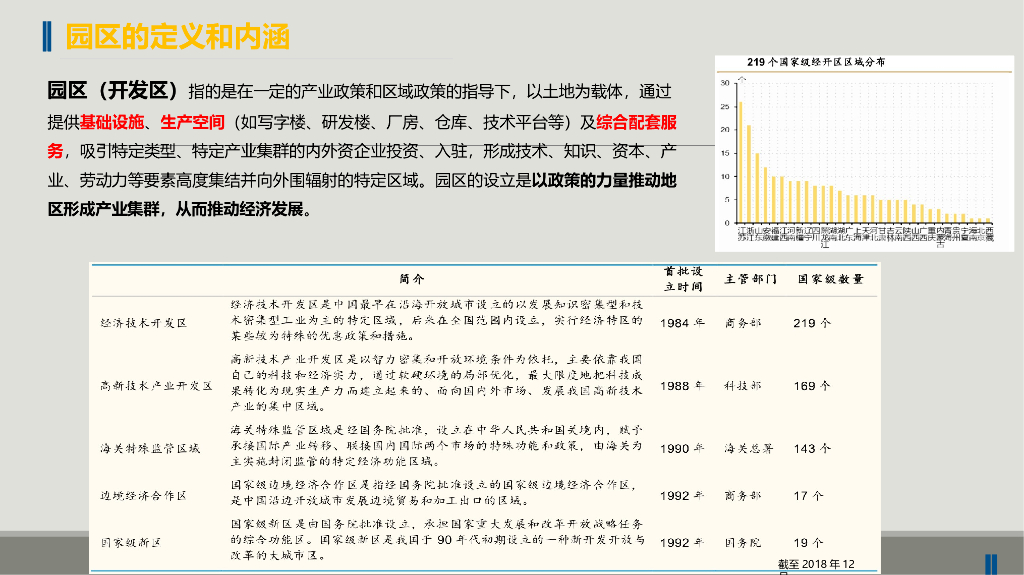Click the 30 label on the chart axis

(x=724, y=83)
